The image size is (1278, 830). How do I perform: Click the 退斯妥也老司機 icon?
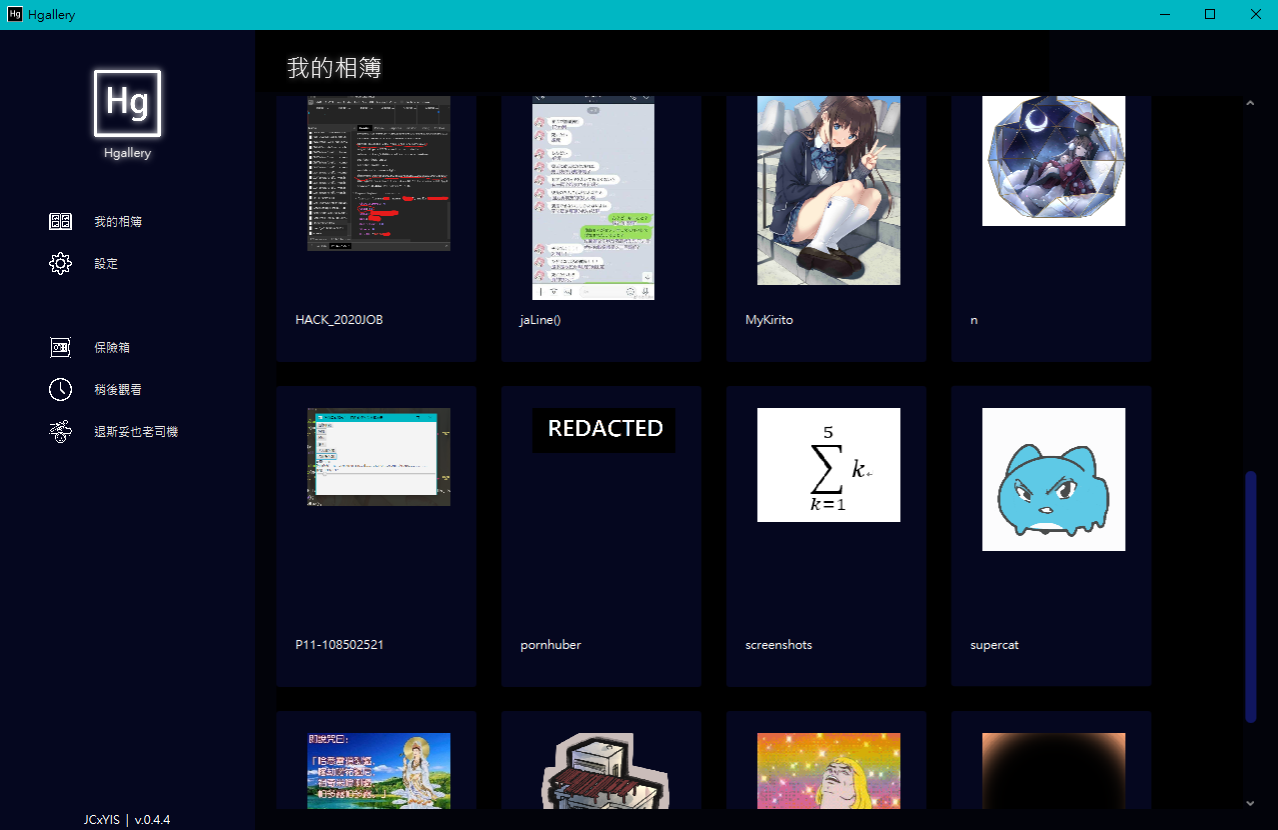click(x=60, y=432)
